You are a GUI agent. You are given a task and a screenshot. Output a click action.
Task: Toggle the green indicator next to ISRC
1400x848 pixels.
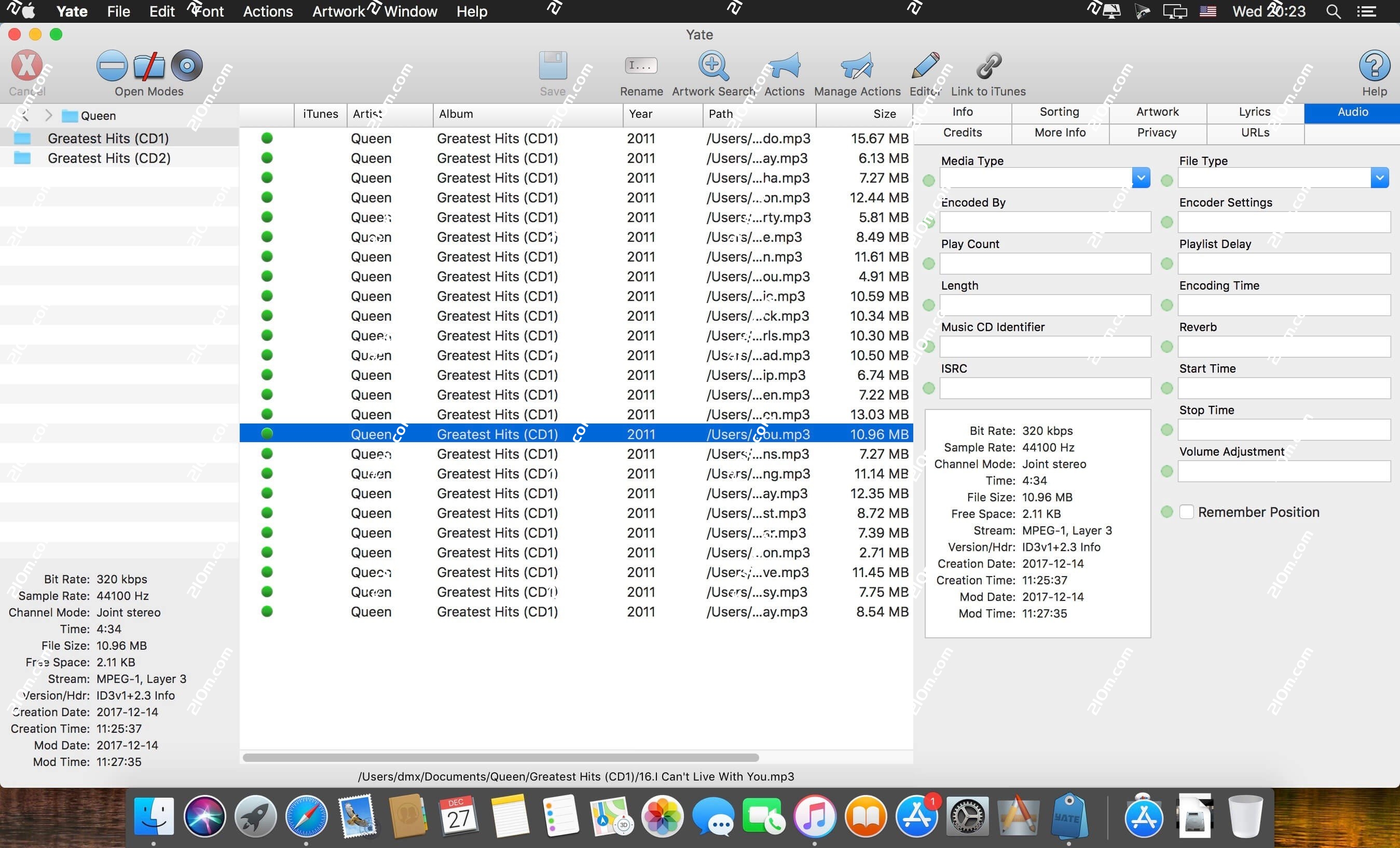929,388
